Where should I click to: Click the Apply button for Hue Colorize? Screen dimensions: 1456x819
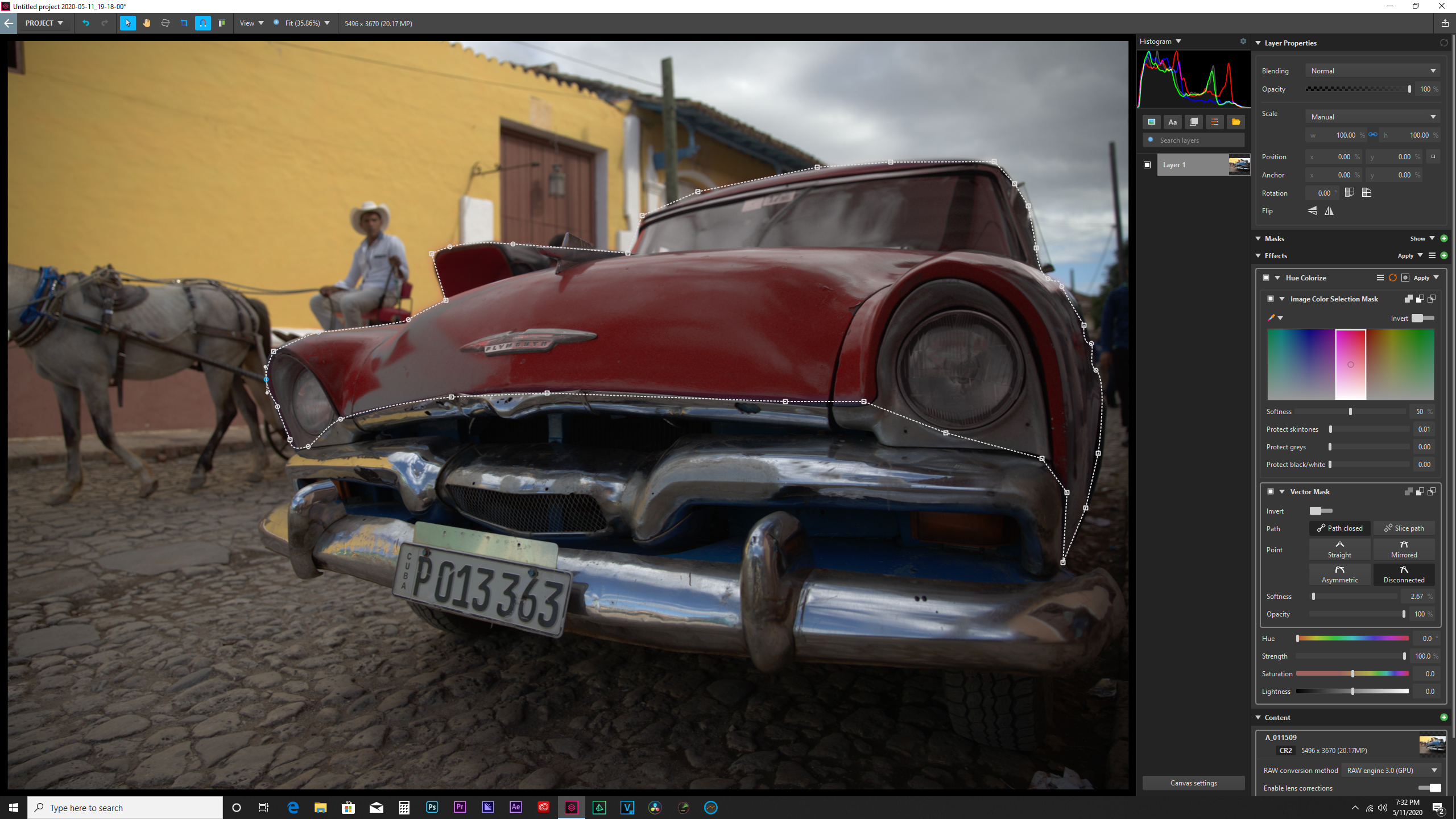click(x=1421, y=278)
